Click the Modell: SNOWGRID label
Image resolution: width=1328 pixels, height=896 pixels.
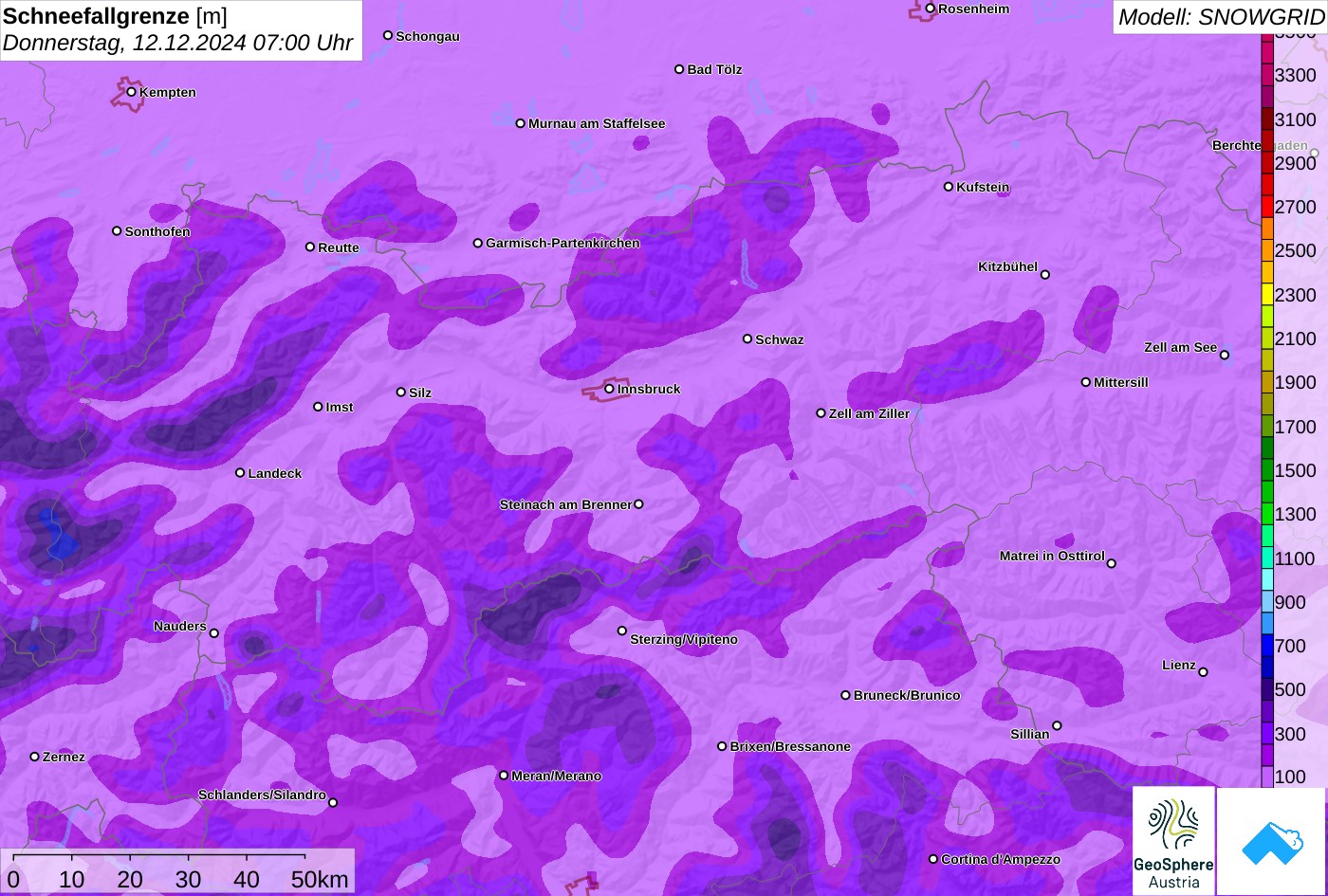[x=1221, y=17]
